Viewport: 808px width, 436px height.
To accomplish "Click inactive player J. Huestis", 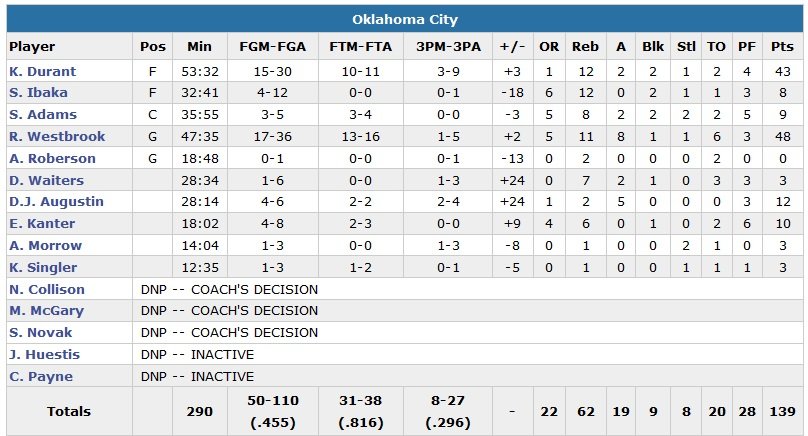I will [44, 355].
